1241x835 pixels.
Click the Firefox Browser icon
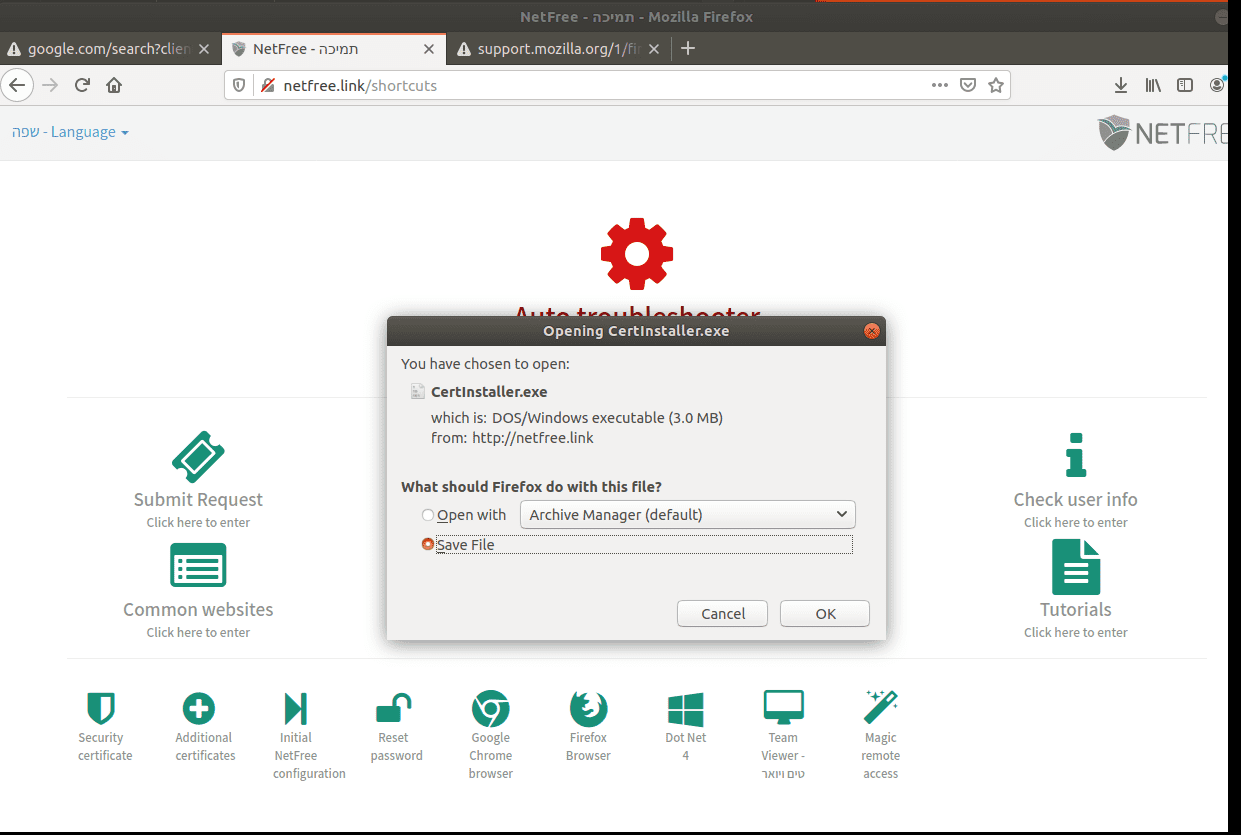tap(588, 708)
